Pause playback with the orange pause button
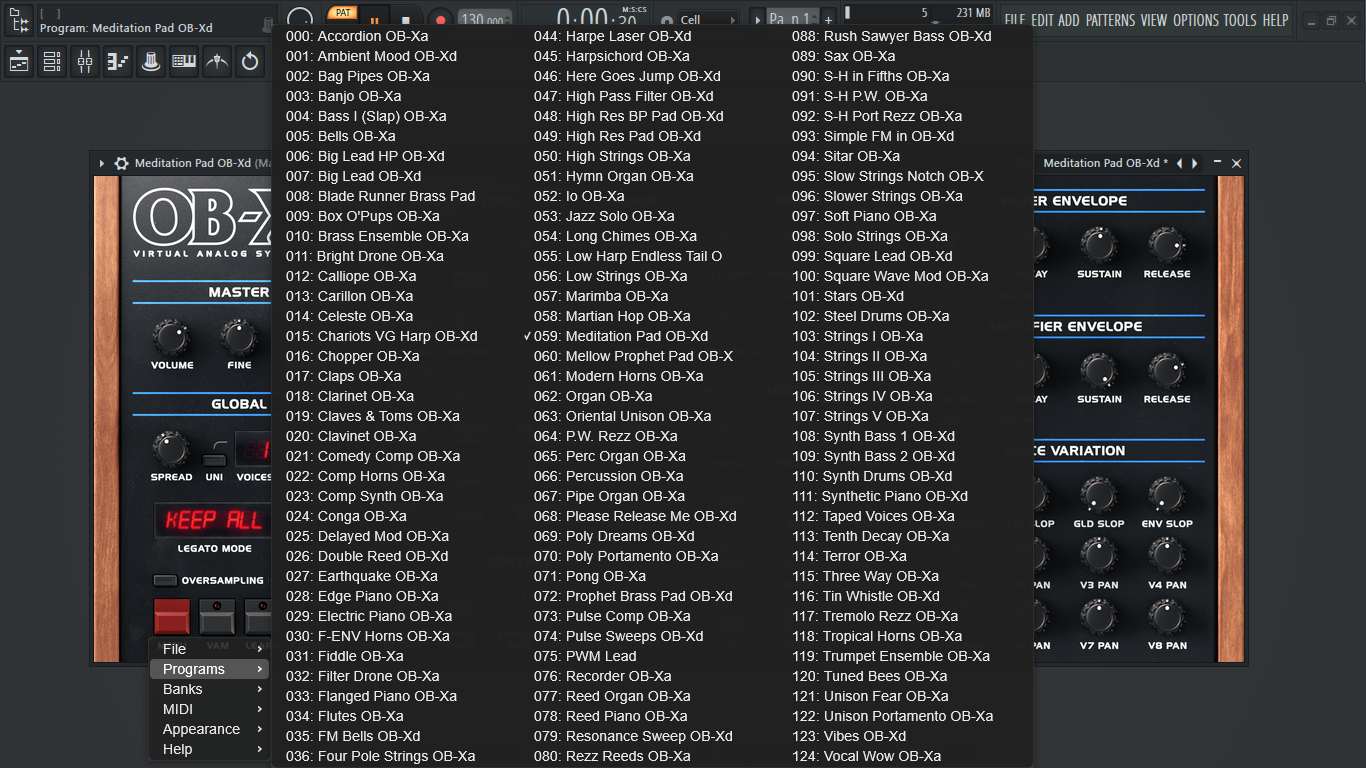 [x=374, y=19]
